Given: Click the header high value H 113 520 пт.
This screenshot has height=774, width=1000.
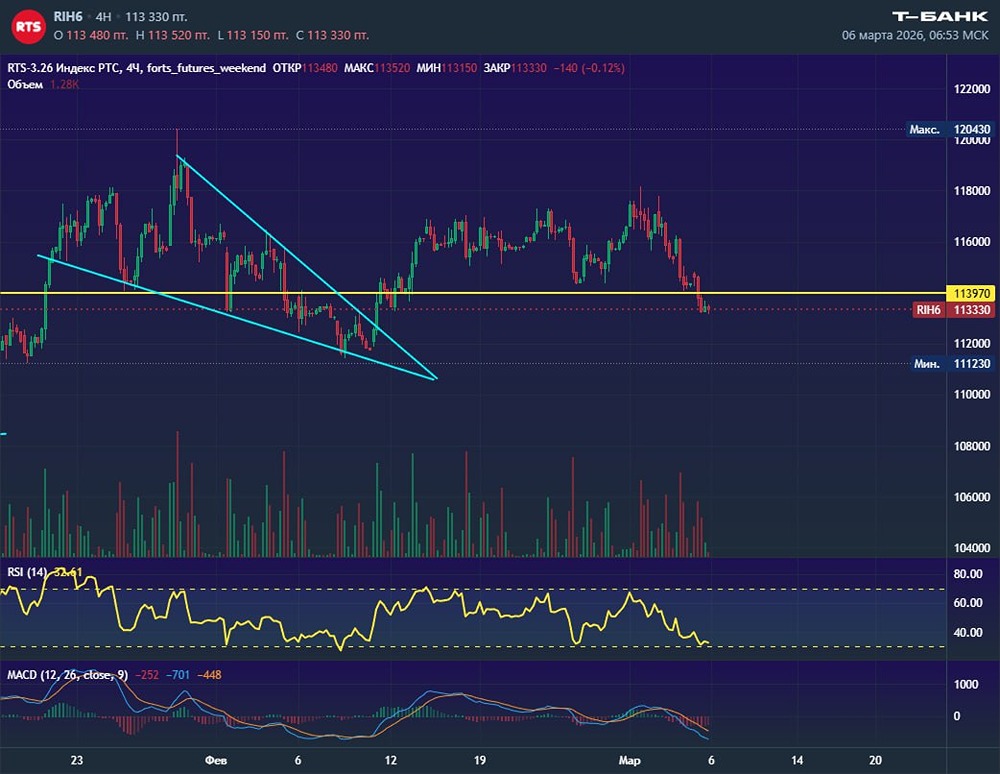Looking at the screenshot, I should (x=173, y=35).
